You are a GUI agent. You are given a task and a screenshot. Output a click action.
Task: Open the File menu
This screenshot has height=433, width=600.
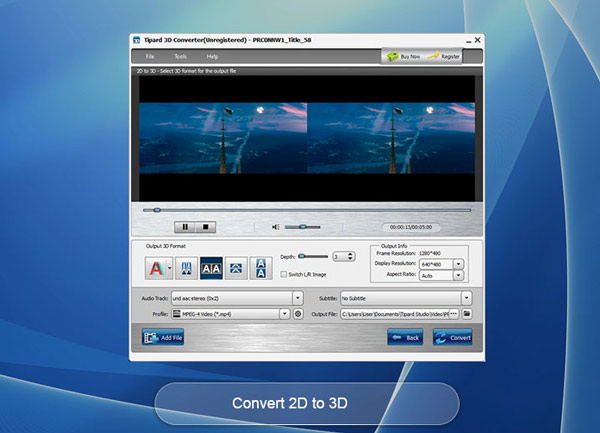(x=150, y=56)
